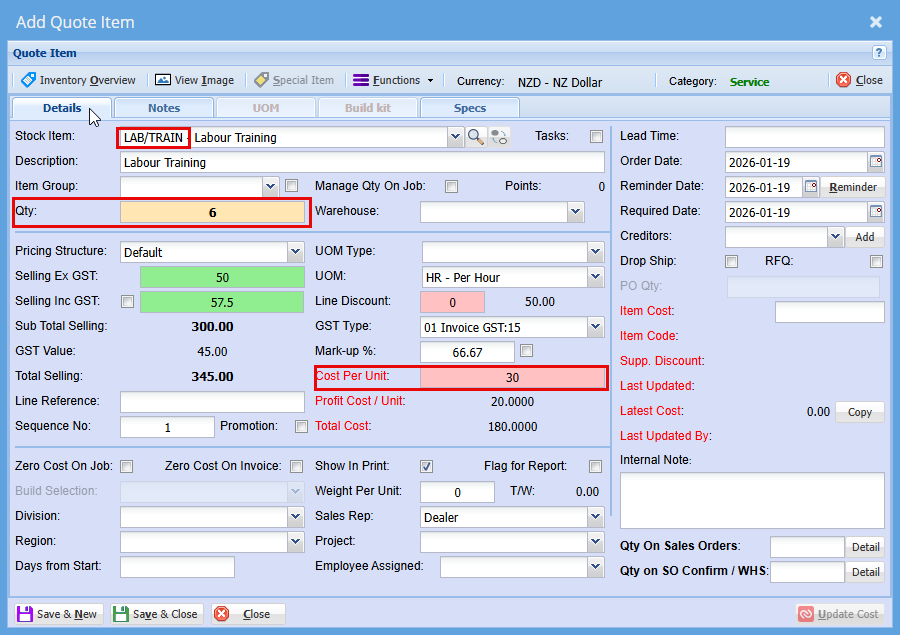This screenshot has height=635, width=900.
Task: Open Inventory Overview from toolbar
Action: (78, 80)
